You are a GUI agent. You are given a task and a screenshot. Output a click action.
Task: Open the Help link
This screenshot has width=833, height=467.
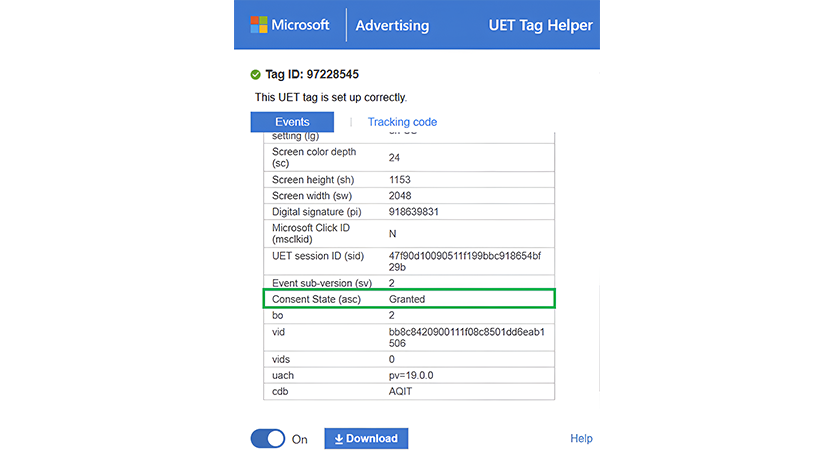581,438
